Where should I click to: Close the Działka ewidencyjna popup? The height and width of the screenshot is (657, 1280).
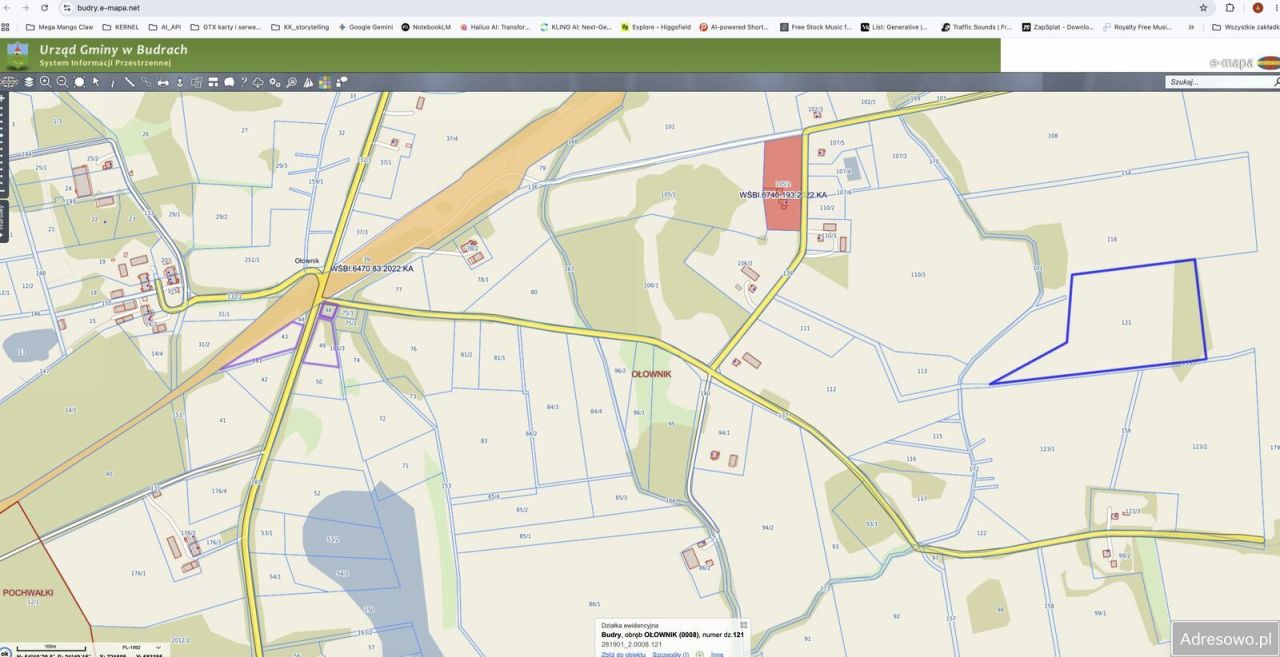(x=743, y=625)
